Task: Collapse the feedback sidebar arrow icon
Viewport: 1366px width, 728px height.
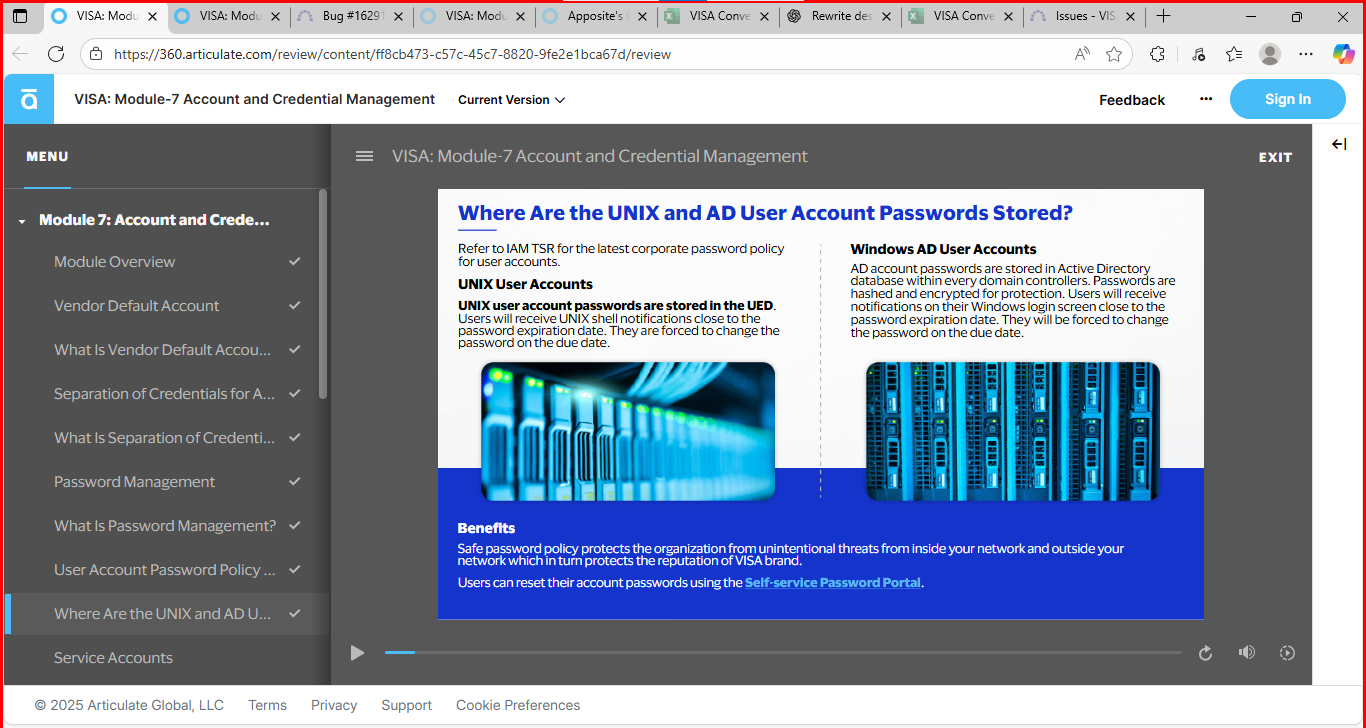Action: [x=1339, y=144]
